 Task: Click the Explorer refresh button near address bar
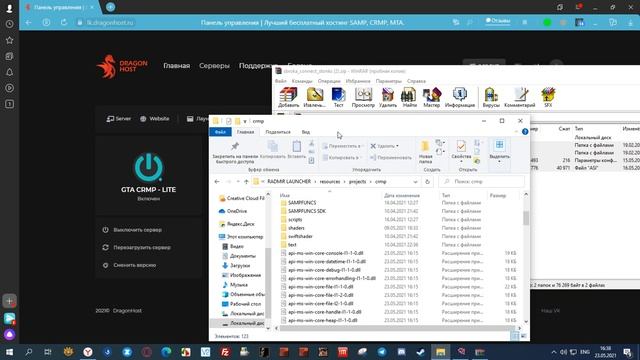pyautogui.click(x=427, y=182)
